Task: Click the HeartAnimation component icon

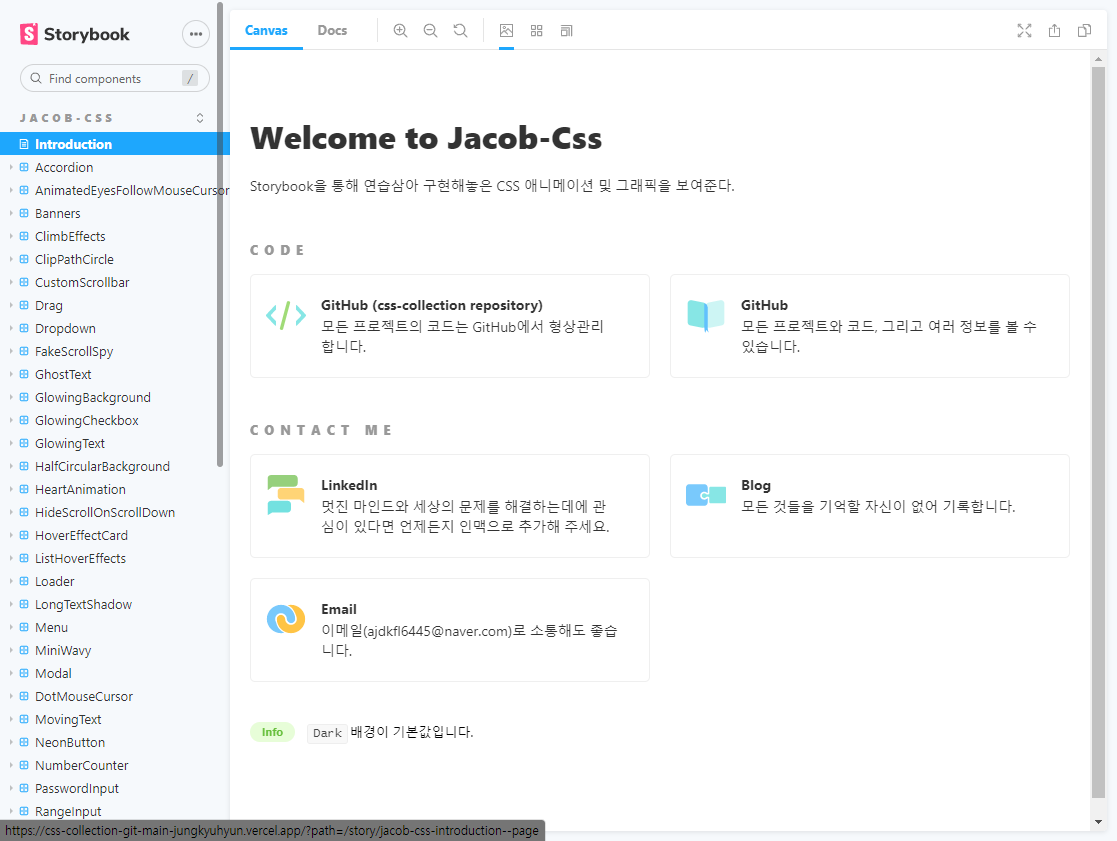Action: [x=24, y=489]
